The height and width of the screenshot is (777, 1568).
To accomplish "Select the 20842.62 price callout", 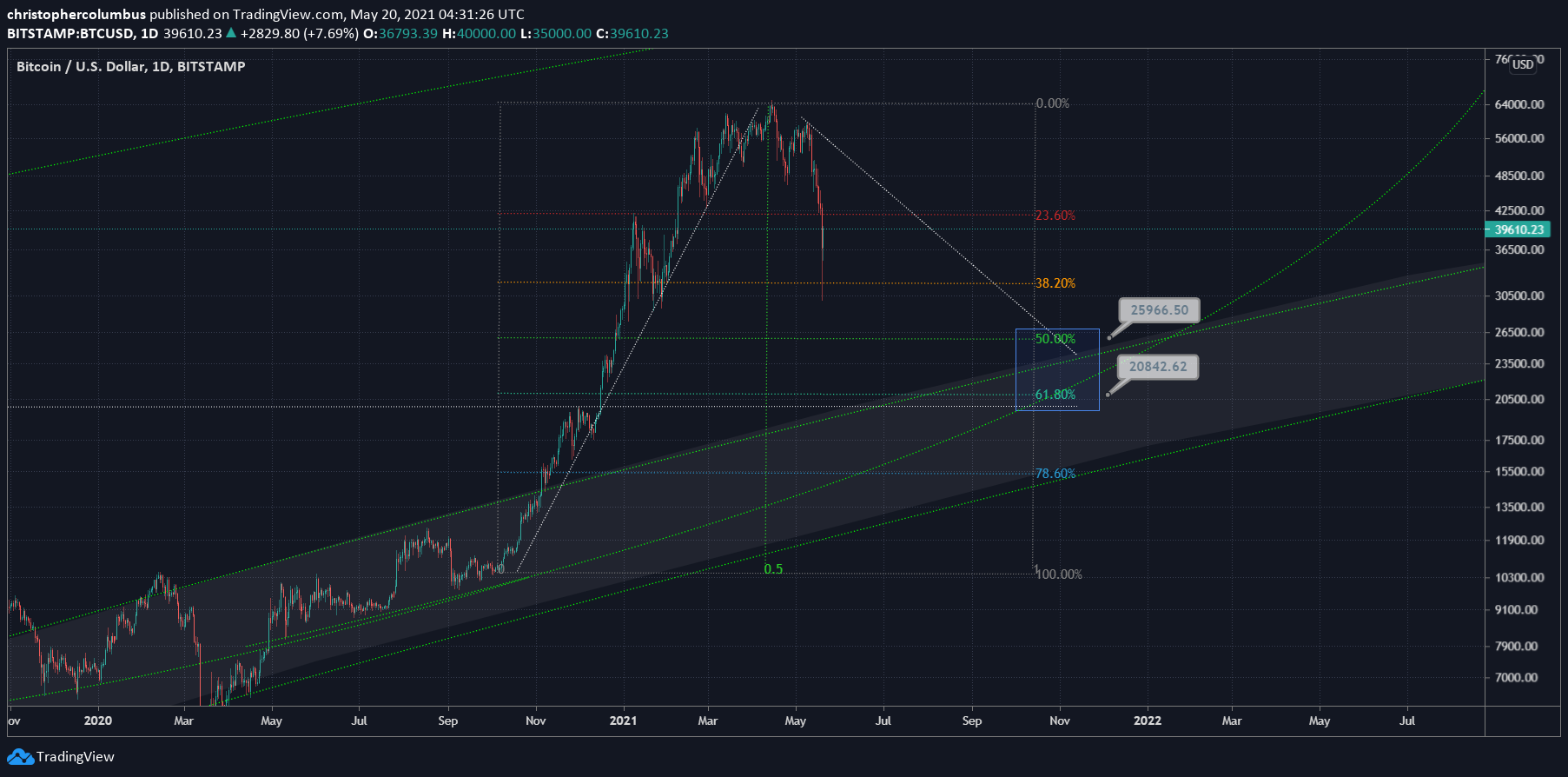I will (x=1158, y=367).
